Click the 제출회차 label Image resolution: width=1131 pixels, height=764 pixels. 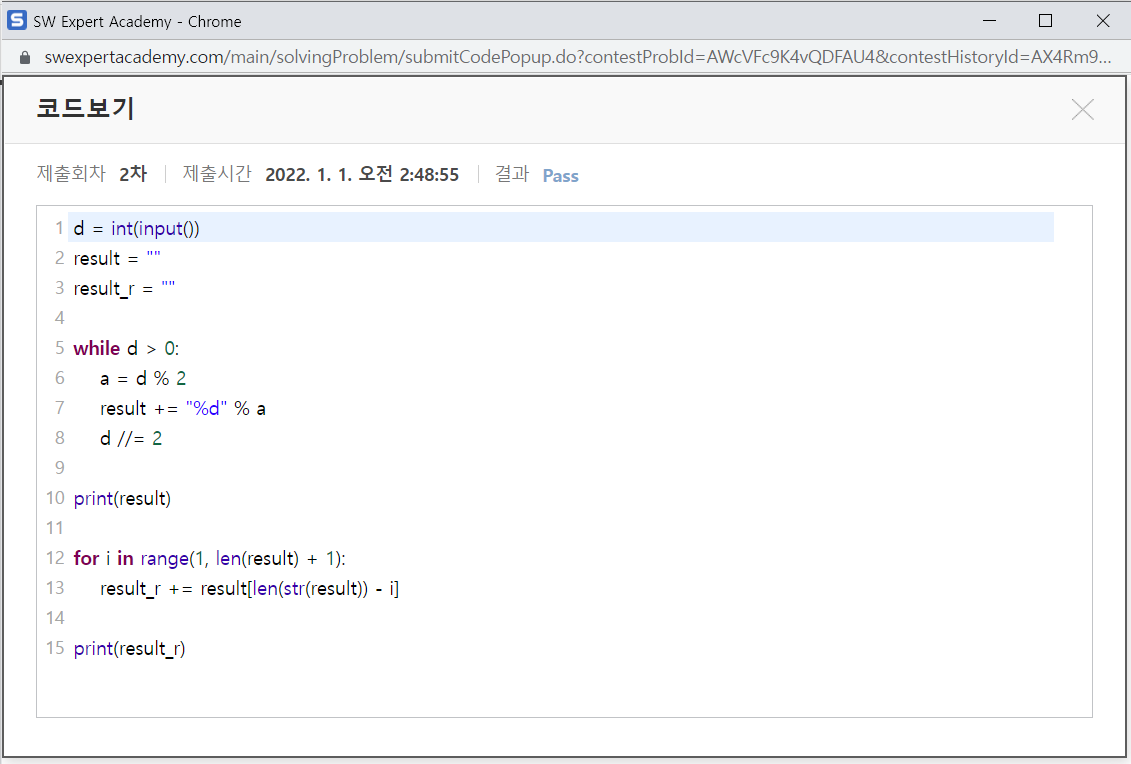[x=71, y=174]
